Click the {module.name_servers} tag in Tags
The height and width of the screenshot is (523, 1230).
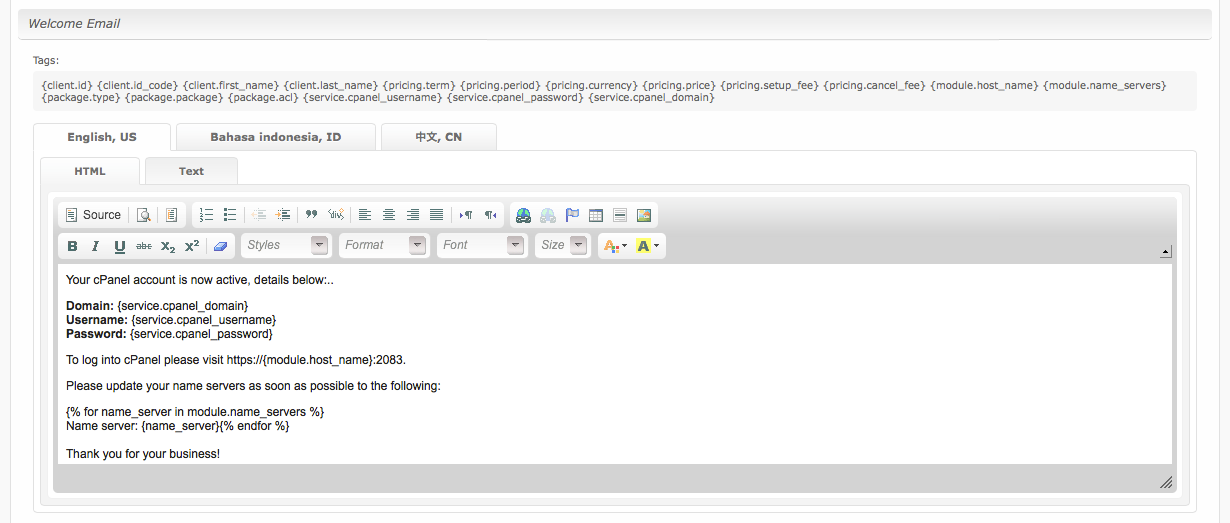click(x=1105, y=85)
